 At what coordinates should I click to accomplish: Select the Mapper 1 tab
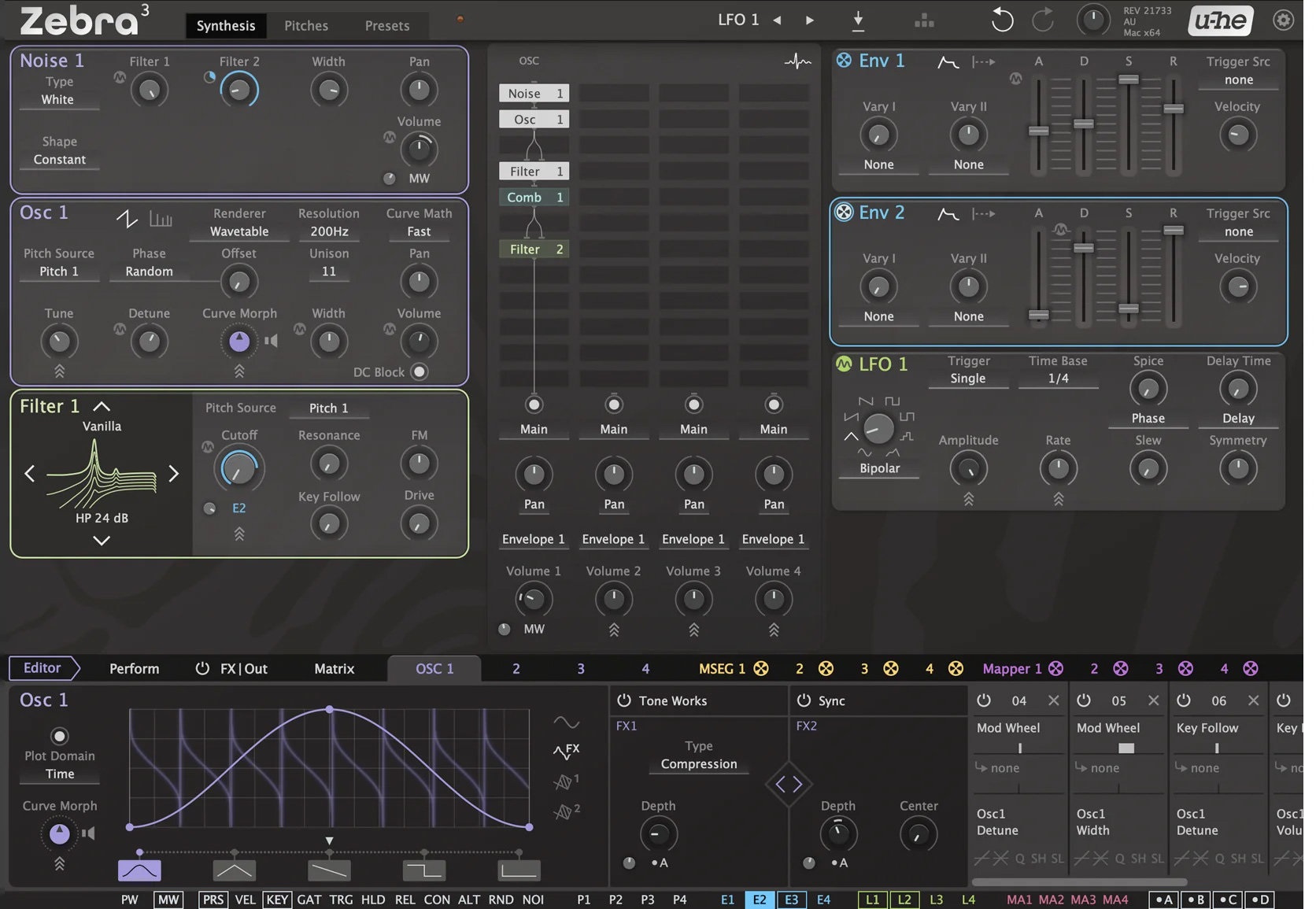1011,669
